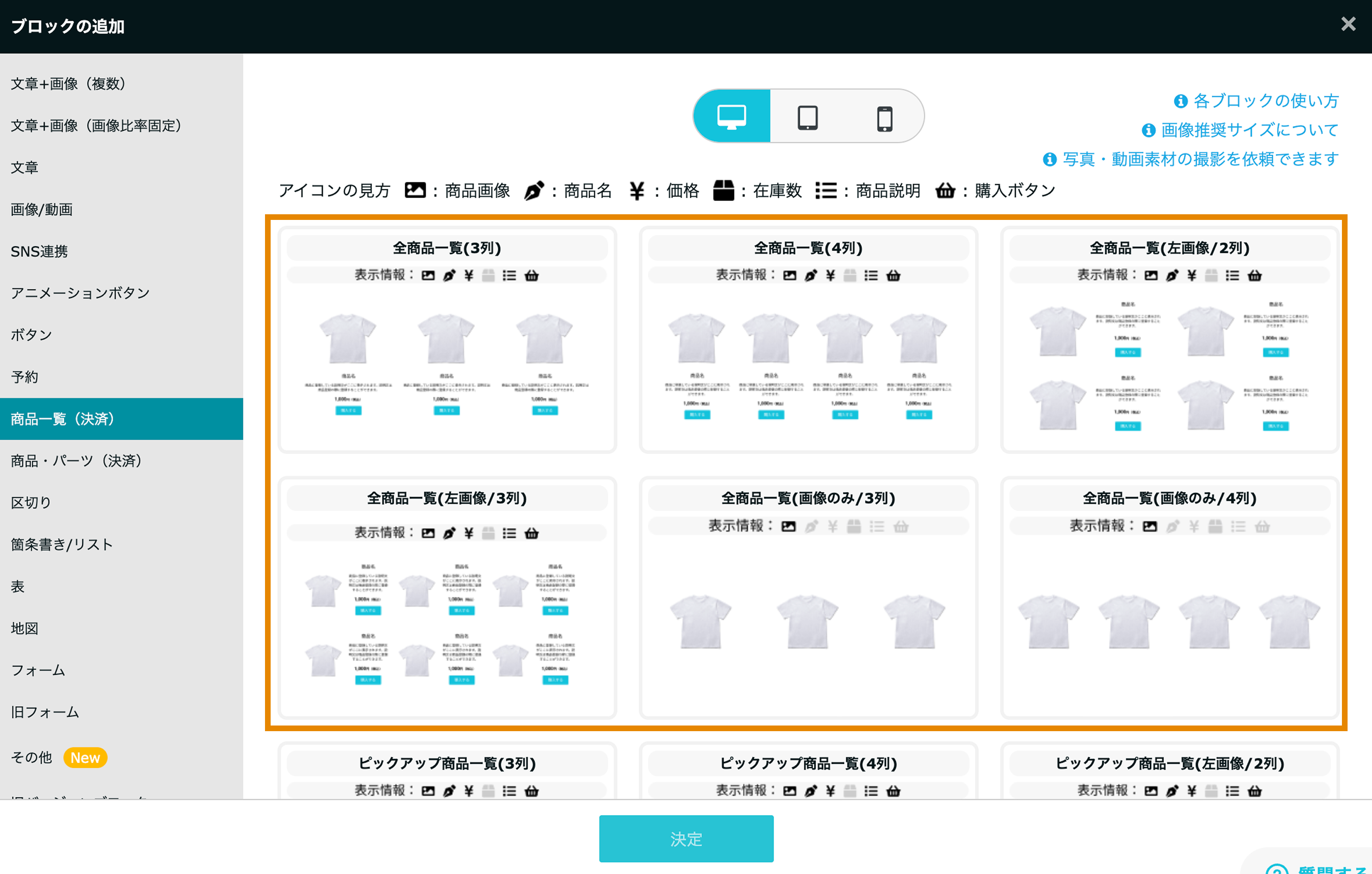Image resolution: width=1372 pixels, height=874 pixels.
Task: Select アニメーションボタン category
Action: (x=121, y=293)
